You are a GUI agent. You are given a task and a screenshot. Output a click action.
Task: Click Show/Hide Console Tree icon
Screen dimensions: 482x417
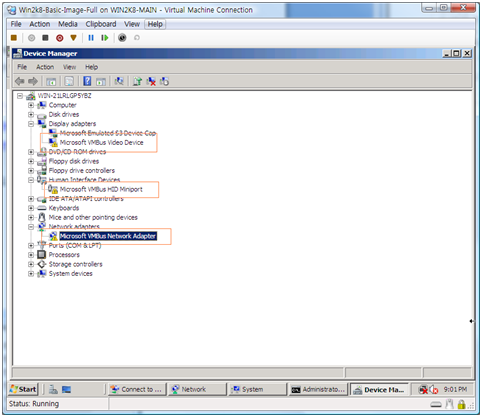click(x=51, y=81)
